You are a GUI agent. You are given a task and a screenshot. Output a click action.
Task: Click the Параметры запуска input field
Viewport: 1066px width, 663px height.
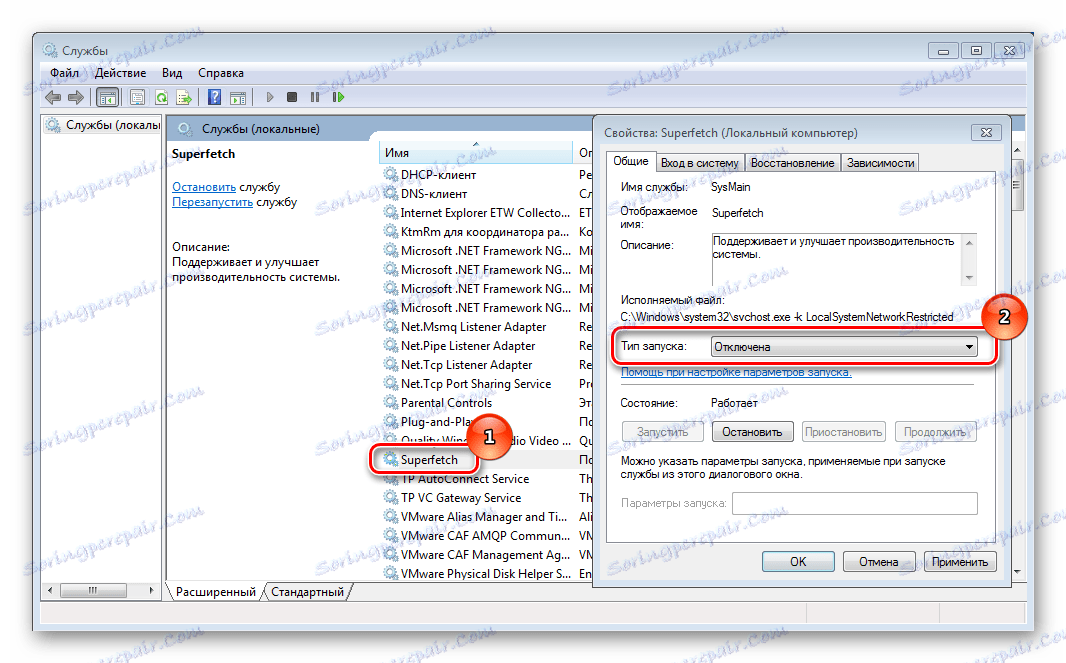tap(855, 503)
